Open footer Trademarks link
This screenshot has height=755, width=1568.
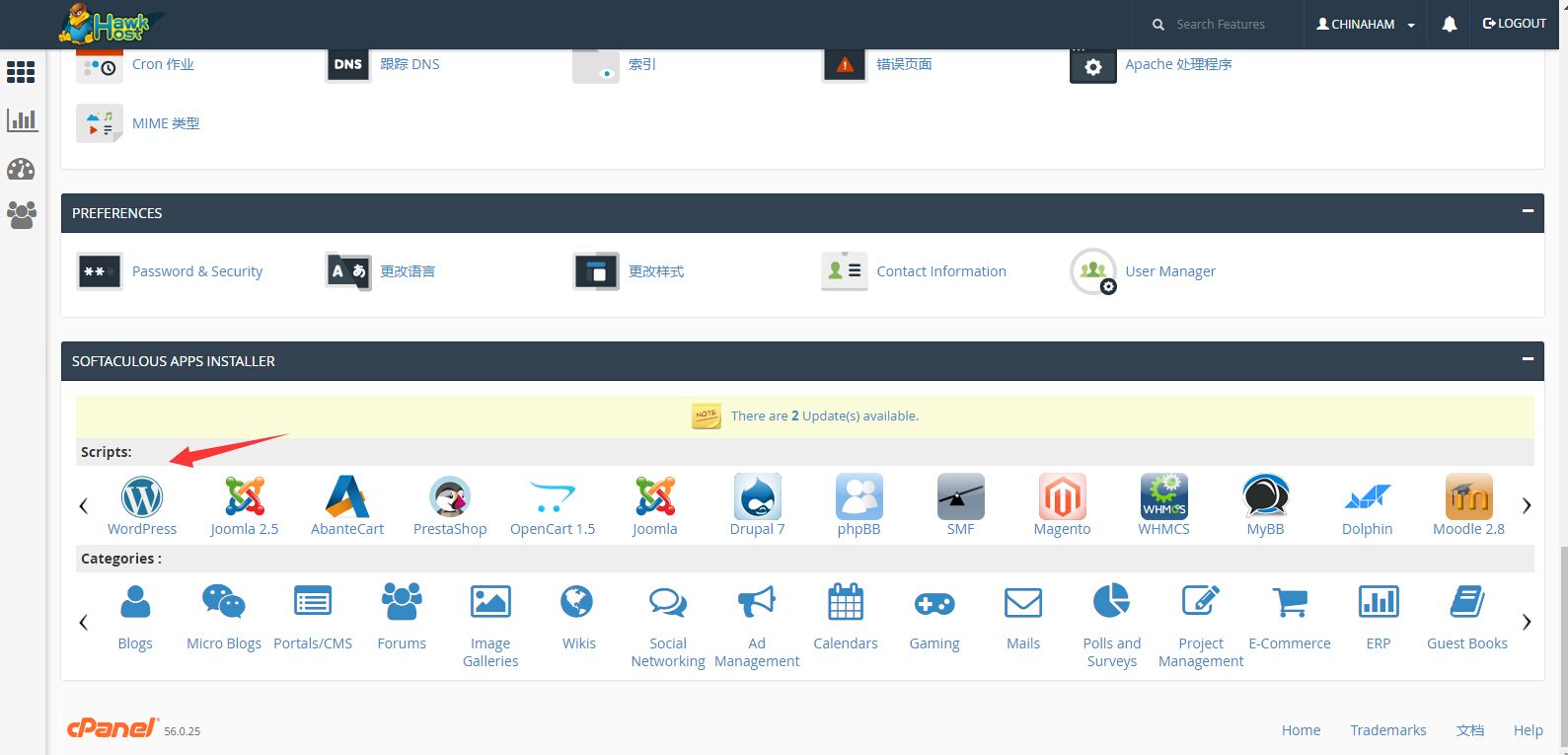pos(1387,730)
